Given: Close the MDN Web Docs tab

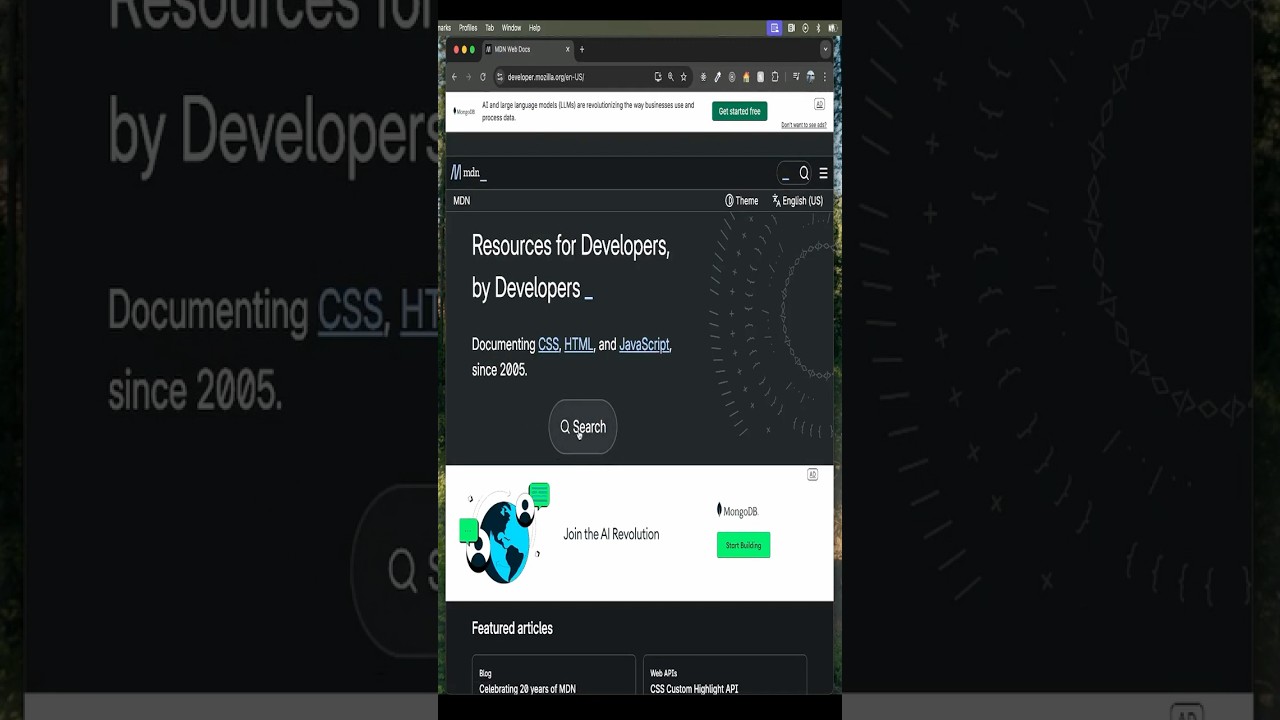Looking at the screenshot, I should pos(568,49).
